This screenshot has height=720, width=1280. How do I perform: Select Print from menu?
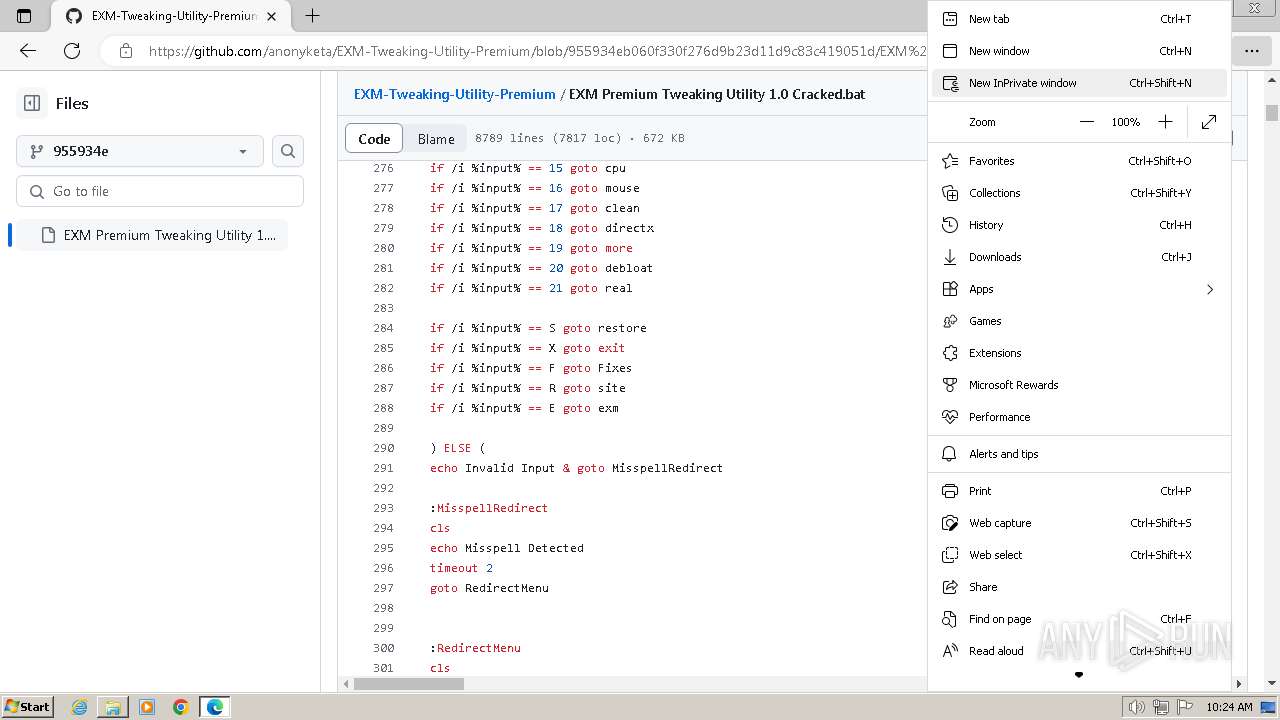[x=1079, y=491]
